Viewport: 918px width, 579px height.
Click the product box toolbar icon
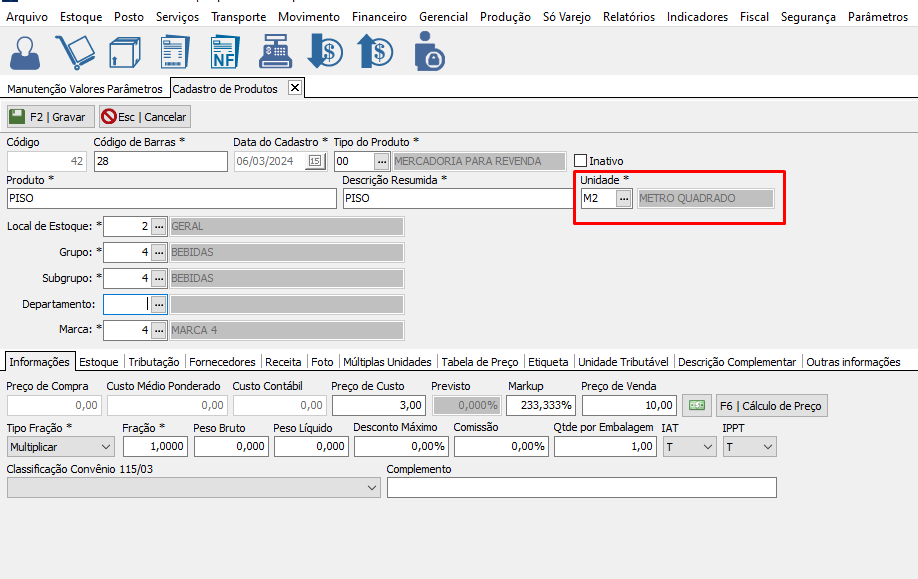pos(126,52)
